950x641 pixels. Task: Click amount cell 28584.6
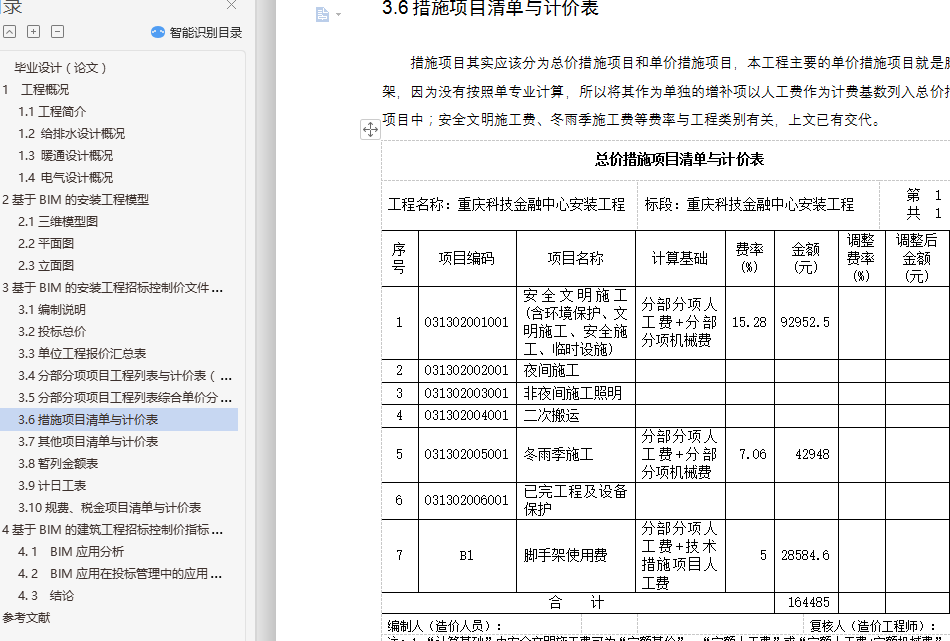(x=805, y=556)
